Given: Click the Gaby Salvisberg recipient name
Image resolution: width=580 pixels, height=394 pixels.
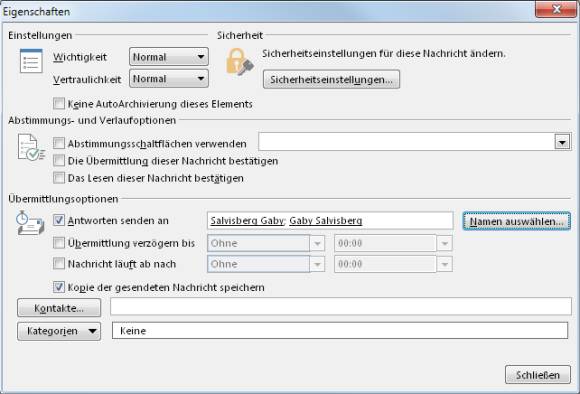Looking at the screenshot, I should tap(326, 221).
